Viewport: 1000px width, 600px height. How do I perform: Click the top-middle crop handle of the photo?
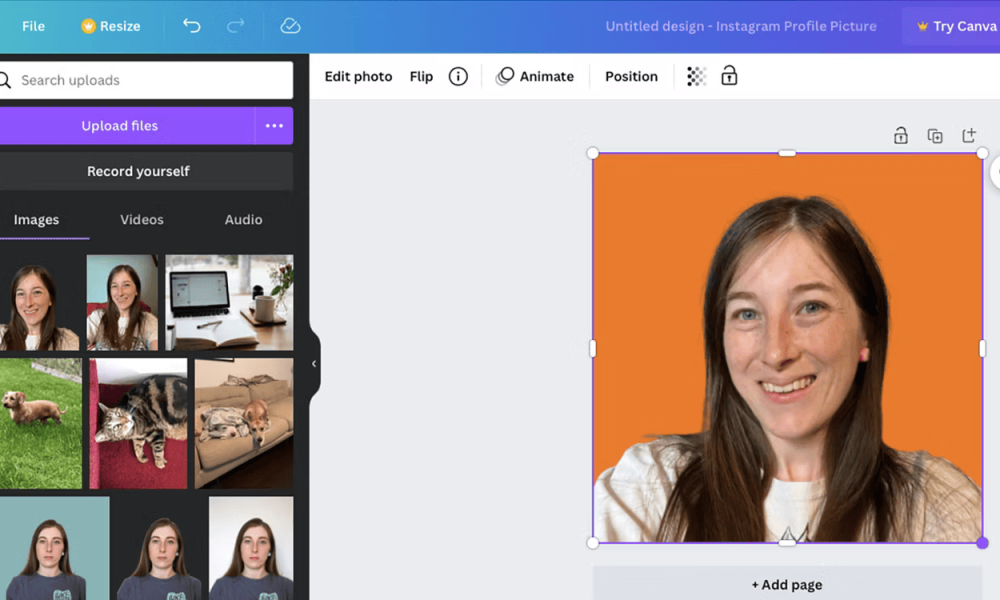[x=787, y=153]
